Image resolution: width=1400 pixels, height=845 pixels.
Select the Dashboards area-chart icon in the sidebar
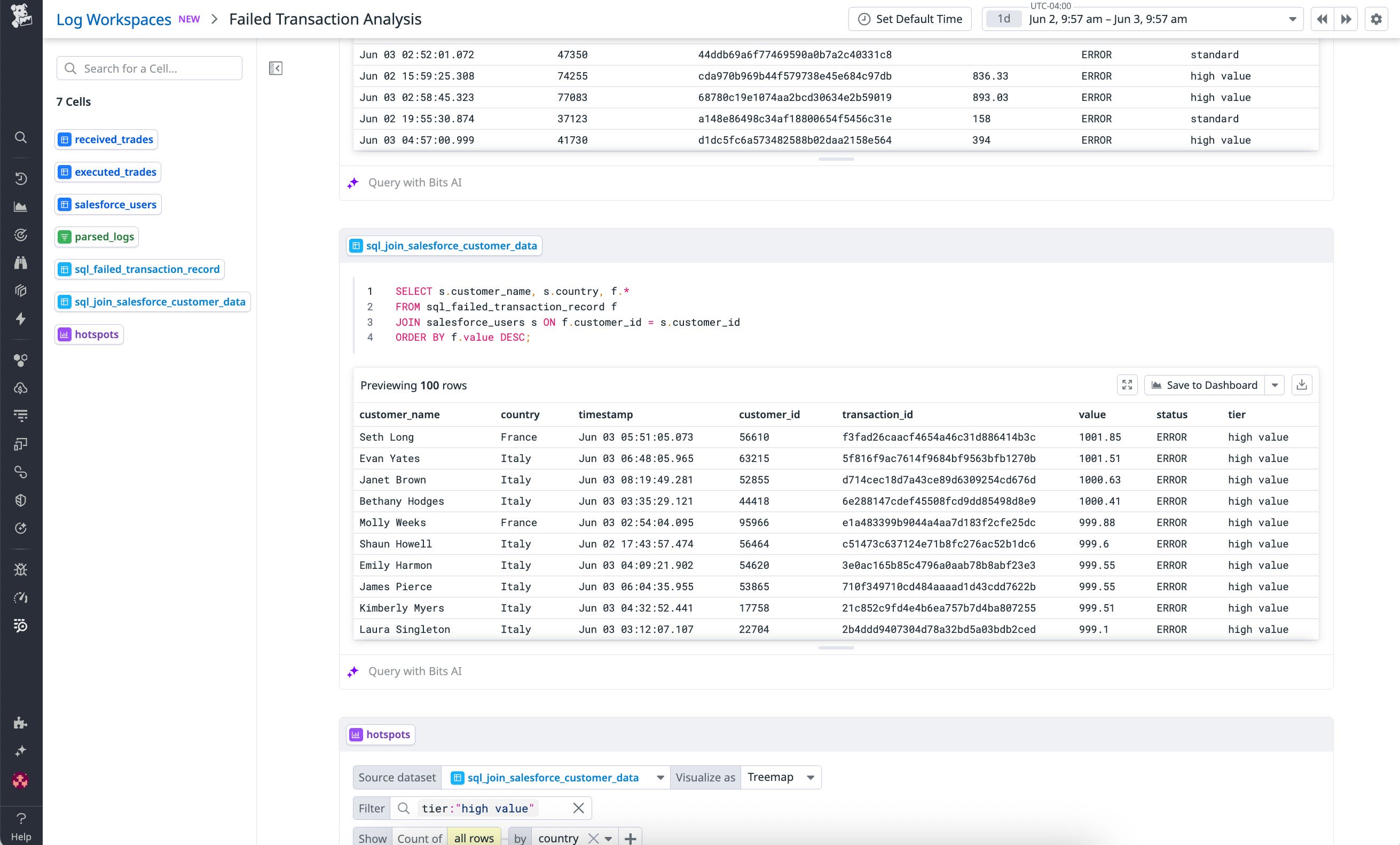click(21, 206)
